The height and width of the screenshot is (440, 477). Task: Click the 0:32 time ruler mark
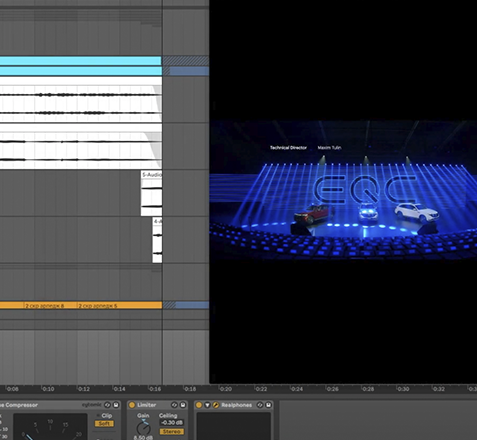click(x=438, y=389)
